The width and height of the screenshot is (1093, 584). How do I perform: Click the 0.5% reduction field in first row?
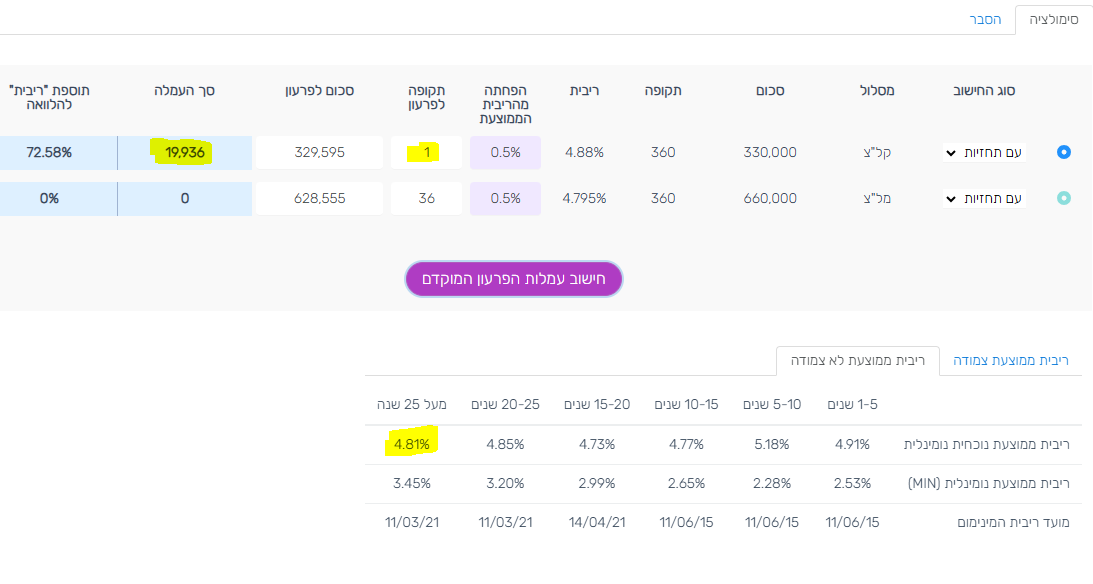click(x=505, y=153)
